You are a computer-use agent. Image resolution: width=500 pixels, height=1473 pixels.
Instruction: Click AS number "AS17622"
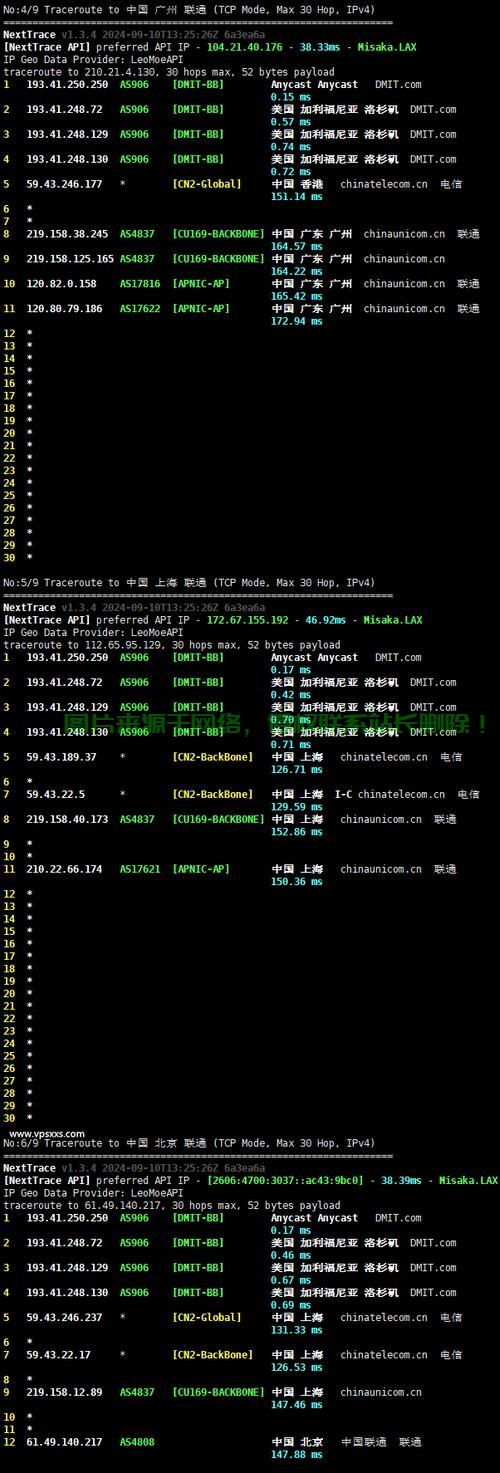coord(140,309)
